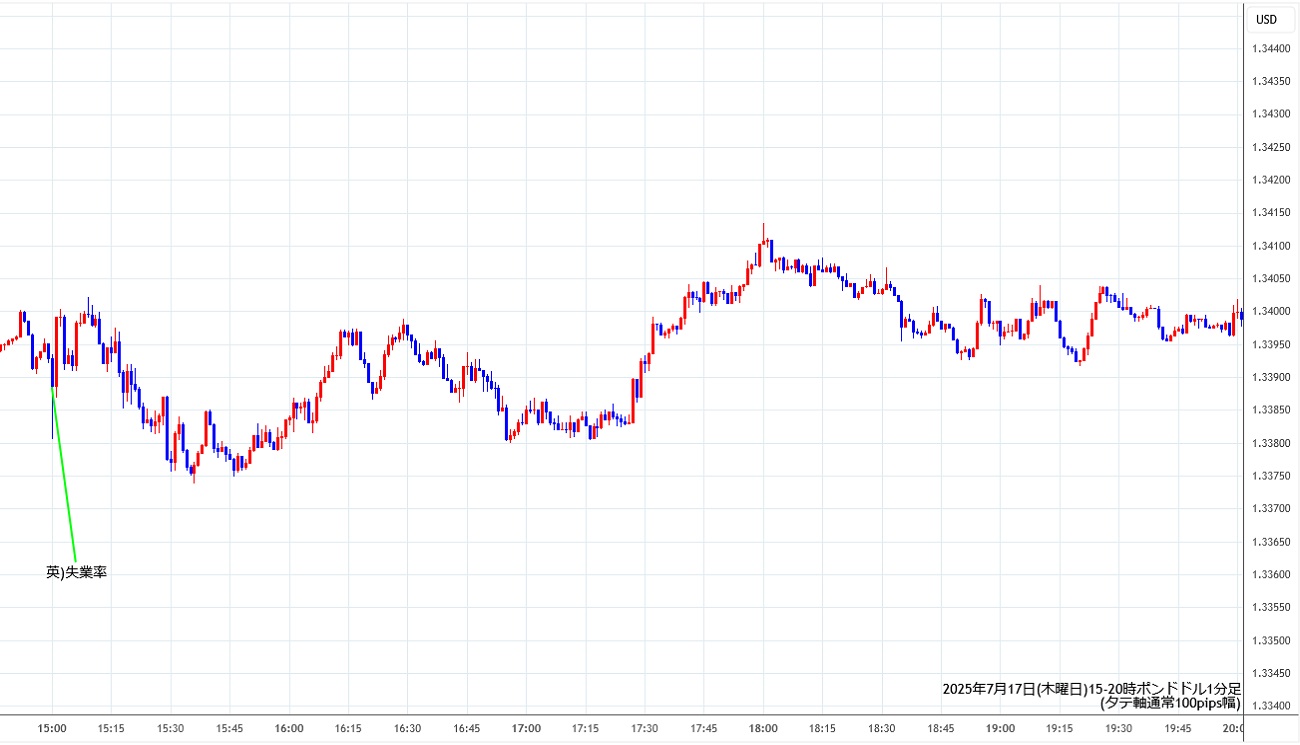Click the 17:00 time axis label
Viewport: 1300px width, 745px height.
click(x=526, y=729)
